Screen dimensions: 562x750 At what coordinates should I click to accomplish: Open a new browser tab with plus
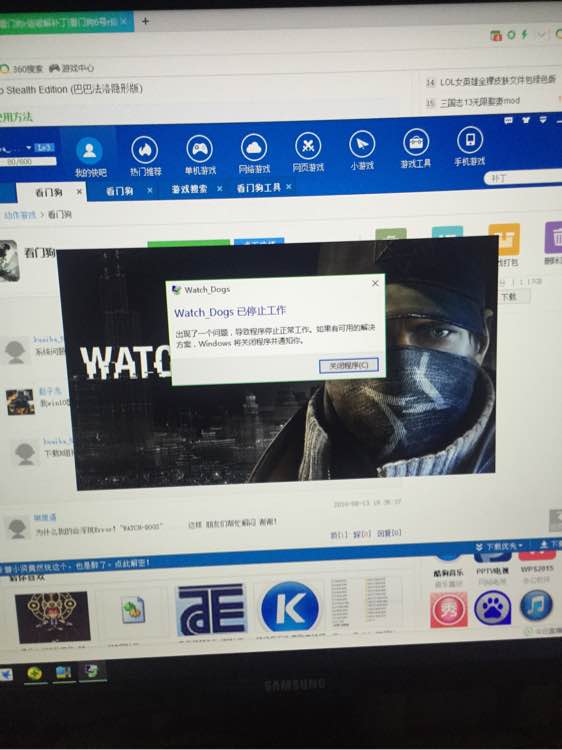(145, 21)
